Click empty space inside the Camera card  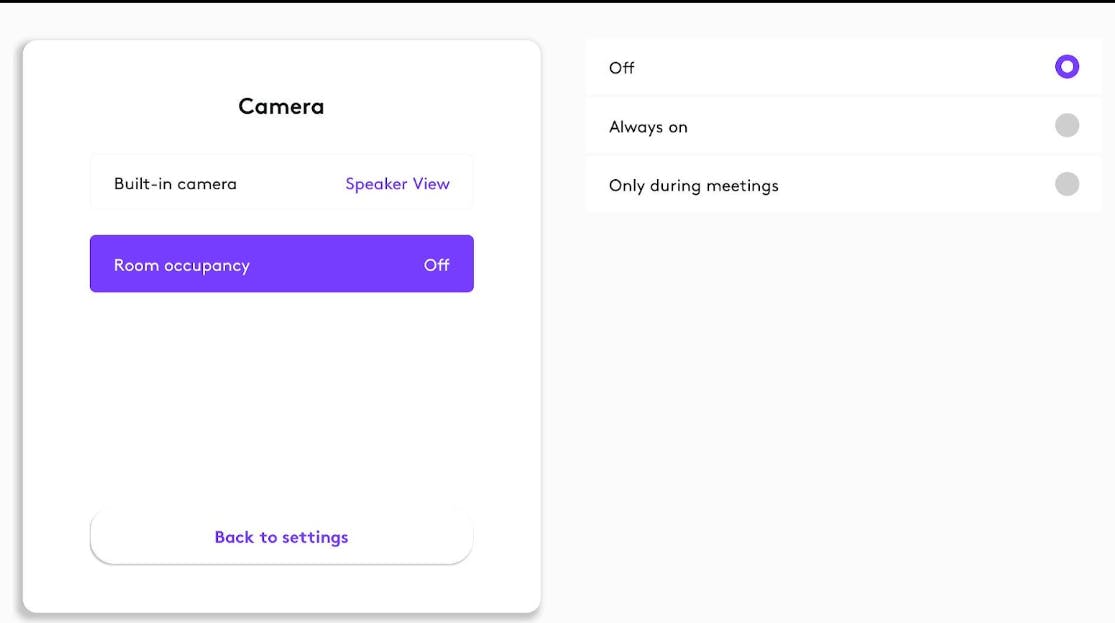281,400
